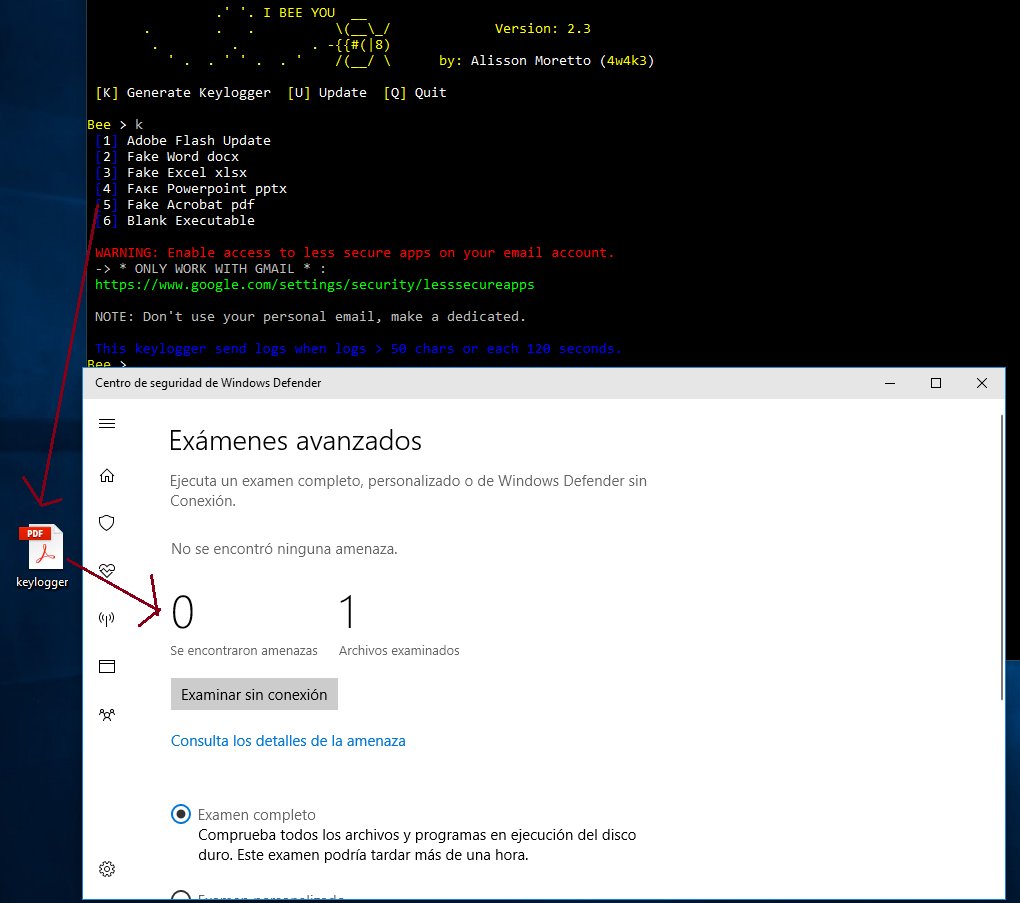
Task: Maximize the Windows Defender window
Action: [x=936, y=383]
